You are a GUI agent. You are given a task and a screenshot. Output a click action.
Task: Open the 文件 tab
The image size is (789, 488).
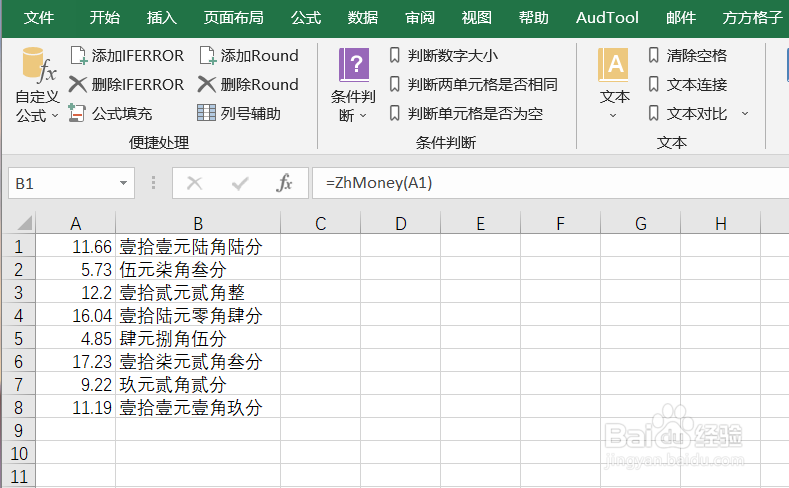point(39,18)
